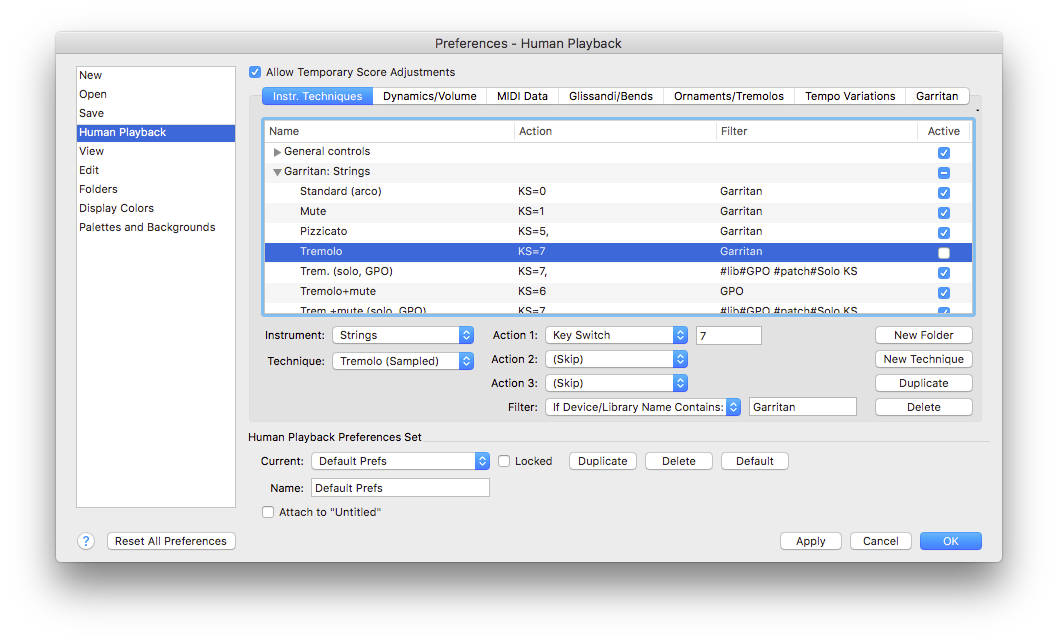
Task: Click the Filter text field containing Garritan
Action: click(803, 407)
